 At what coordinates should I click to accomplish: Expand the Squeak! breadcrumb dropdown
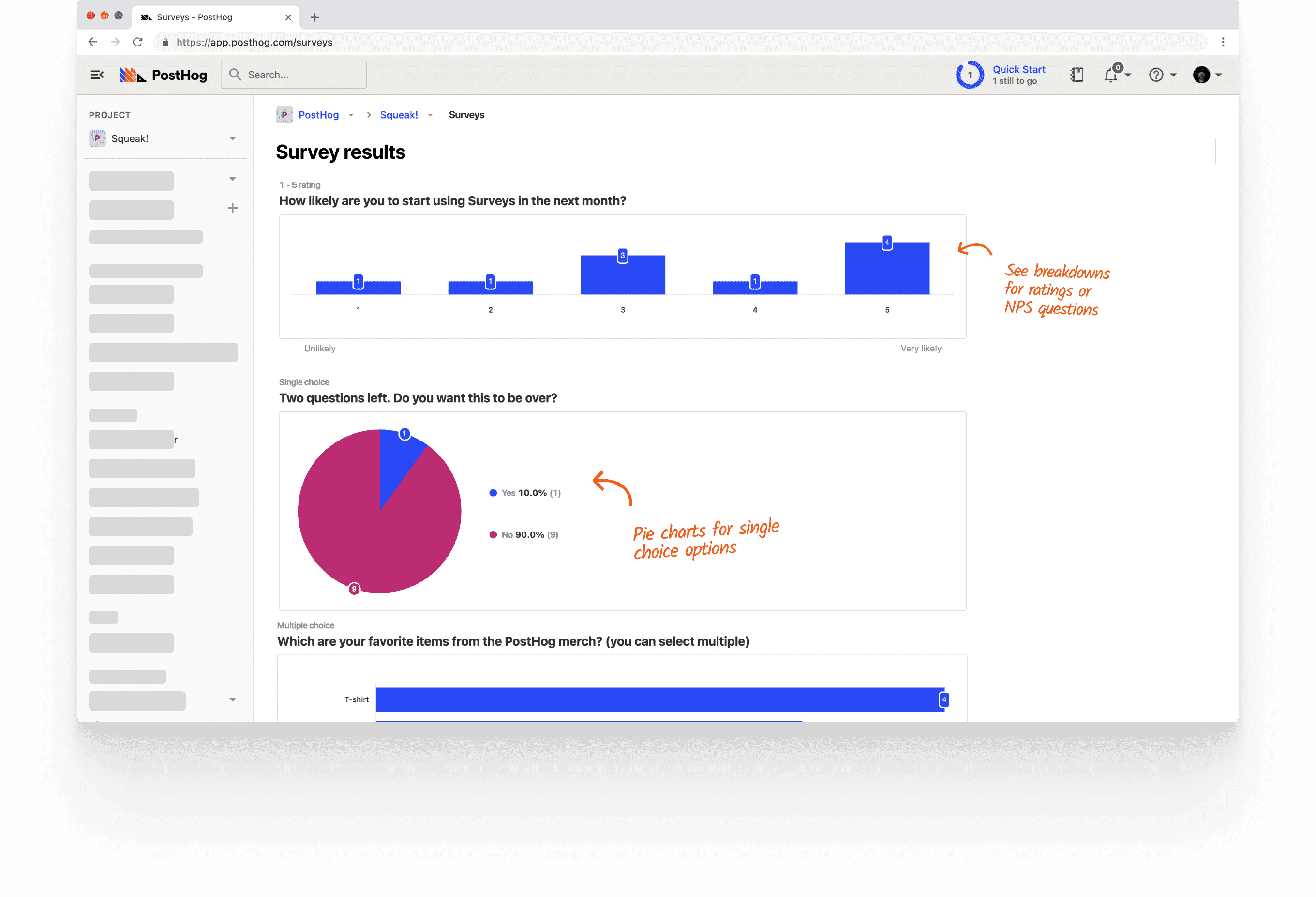coord(431,114)
